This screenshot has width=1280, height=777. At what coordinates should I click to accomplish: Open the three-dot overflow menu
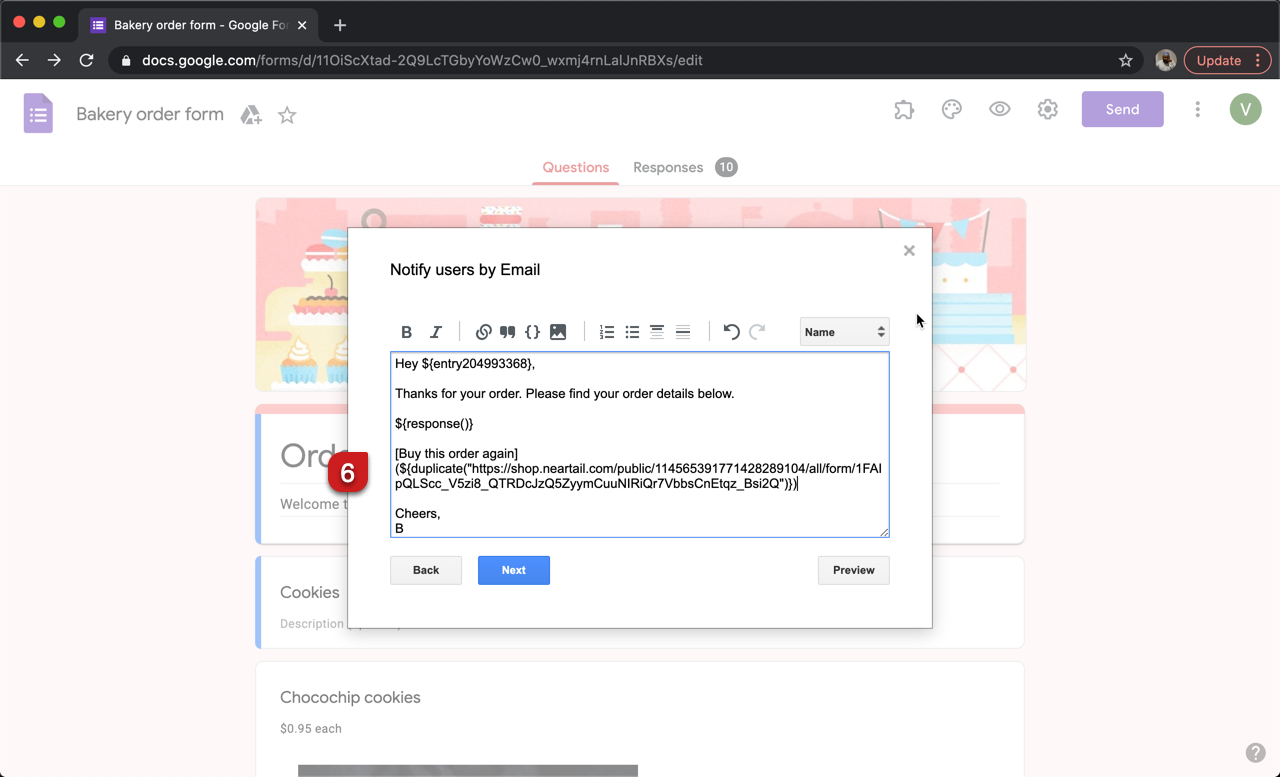(1197, 109)
